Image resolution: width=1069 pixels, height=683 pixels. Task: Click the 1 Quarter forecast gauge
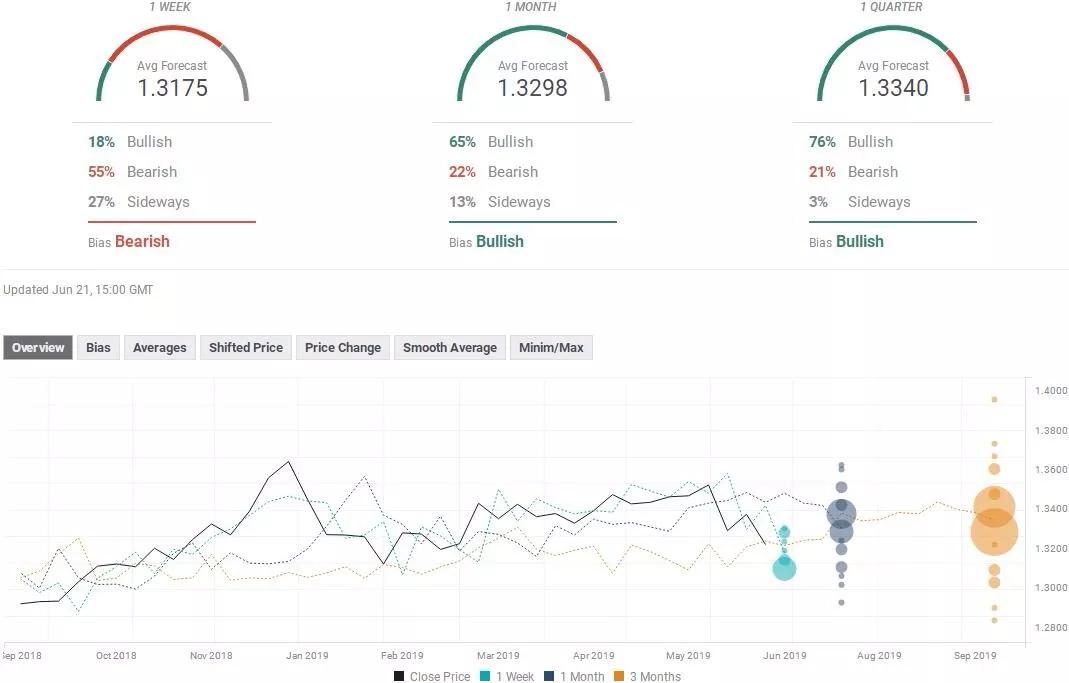click(893, 65)
